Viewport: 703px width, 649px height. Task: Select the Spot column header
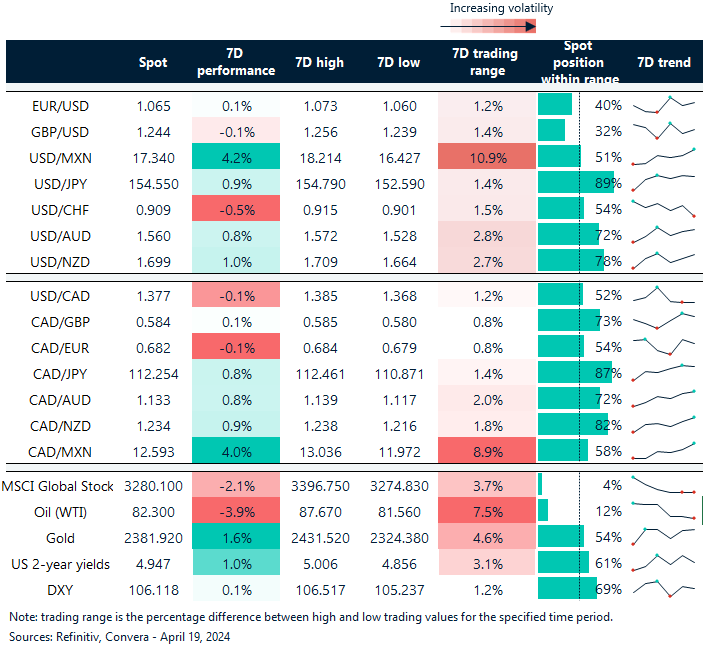tap(153, 62)
